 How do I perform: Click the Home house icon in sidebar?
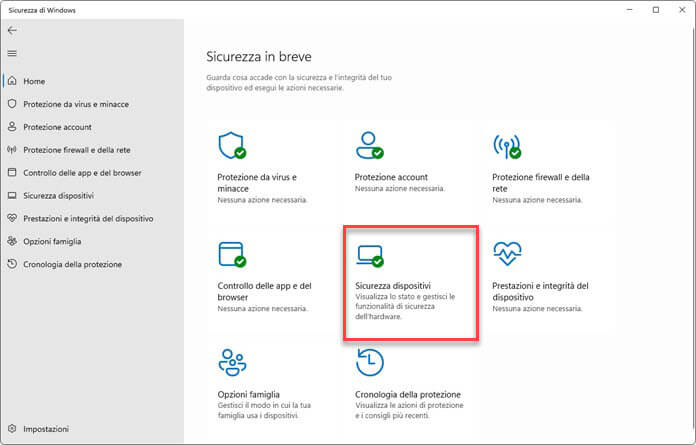click(x=12, y=81)
